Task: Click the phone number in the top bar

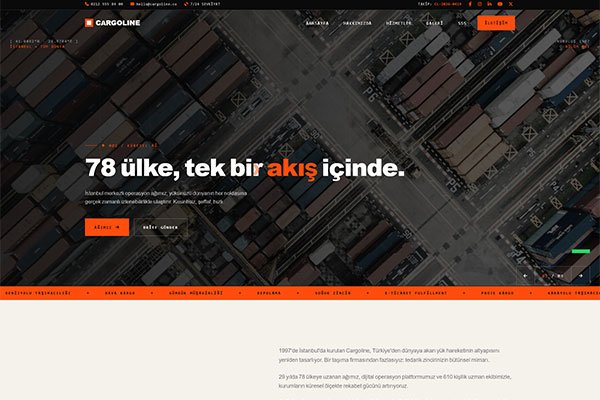Action: point(107,4)
